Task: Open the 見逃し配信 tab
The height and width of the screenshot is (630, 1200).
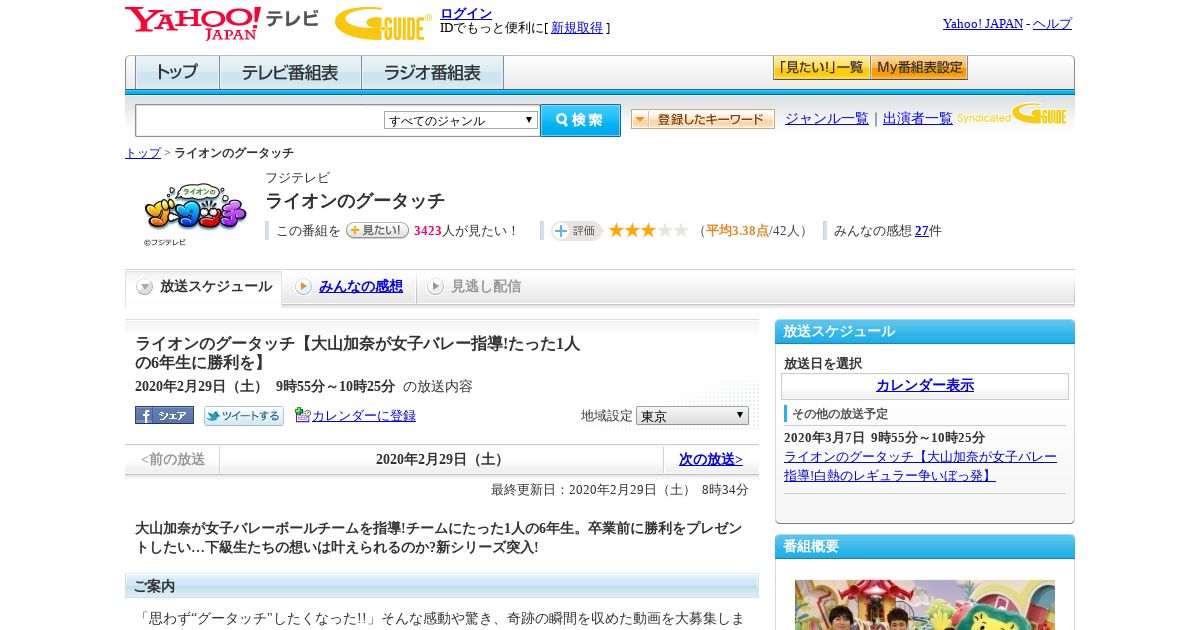Action: (485, 287)
